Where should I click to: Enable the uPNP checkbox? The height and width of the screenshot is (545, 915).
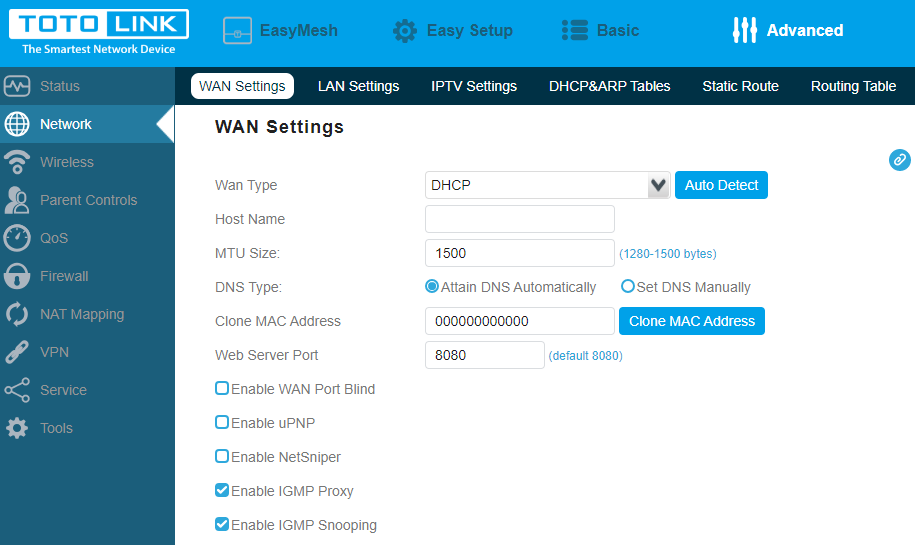[x=222, y=422]
